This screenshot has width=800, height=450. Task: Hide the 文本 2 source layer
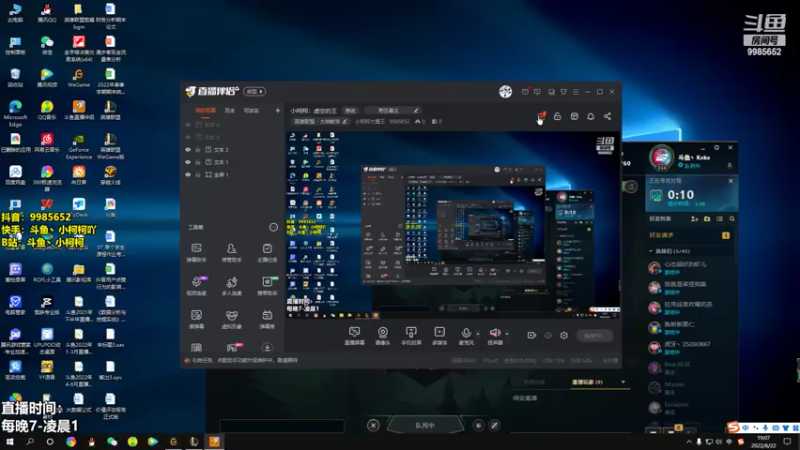coord(188,149)
